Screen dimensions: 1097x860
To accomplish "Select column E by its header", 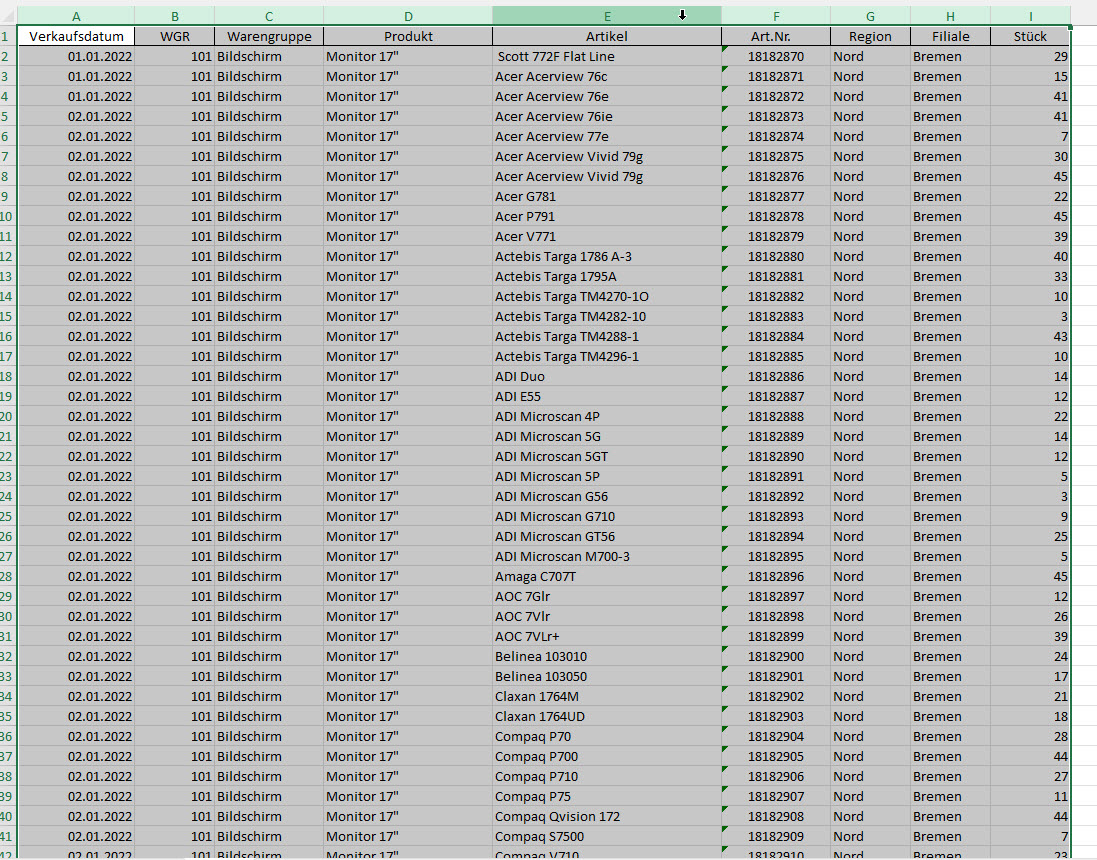I will click(606, 15).
